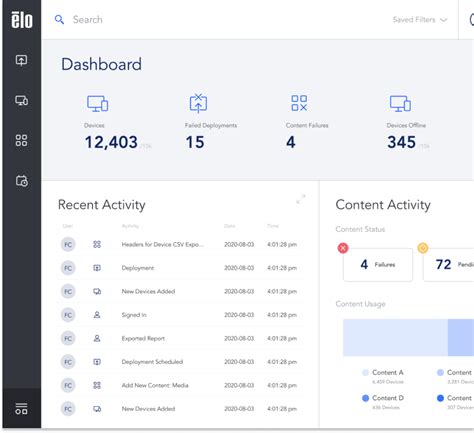Open Content from the sidebar grid icon
The image size is (474, 433).
click(22, 140)
